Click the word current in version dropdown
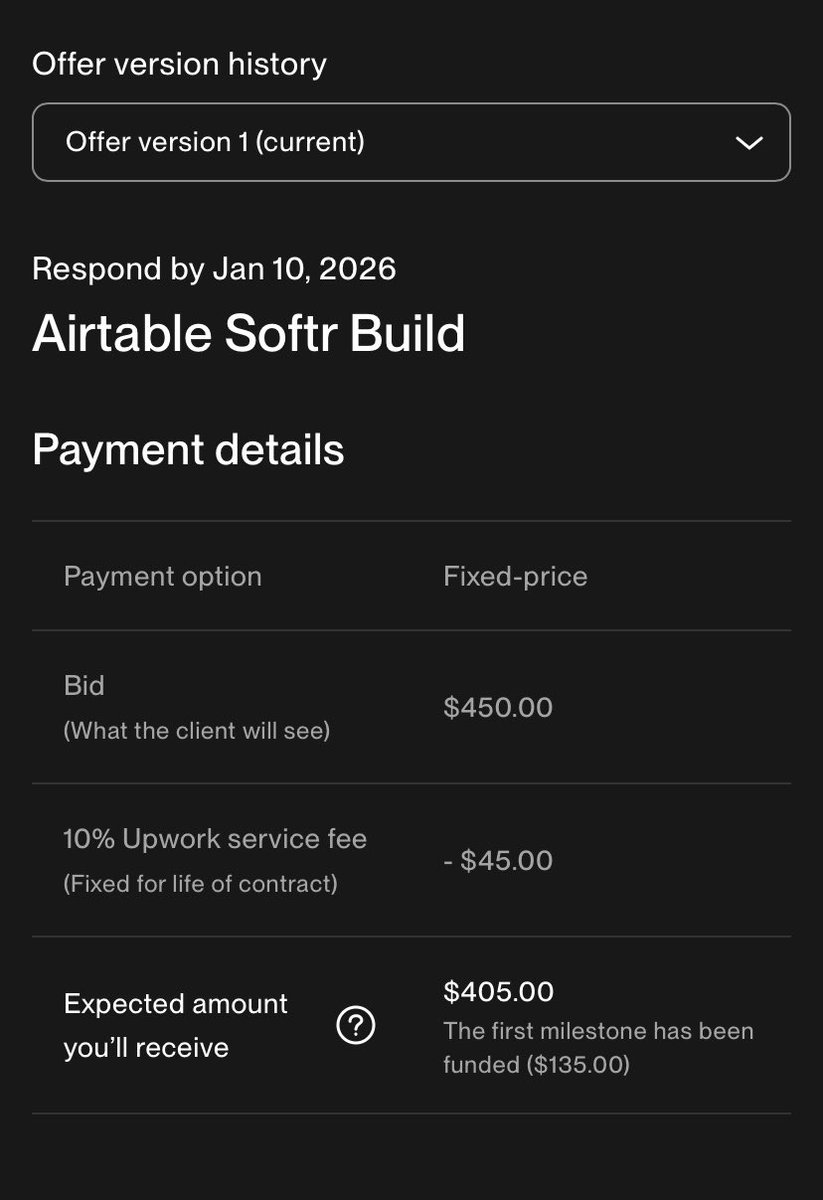Image resolution: width=823 pixels, height=1200 pixels. [x=309, y=142]
